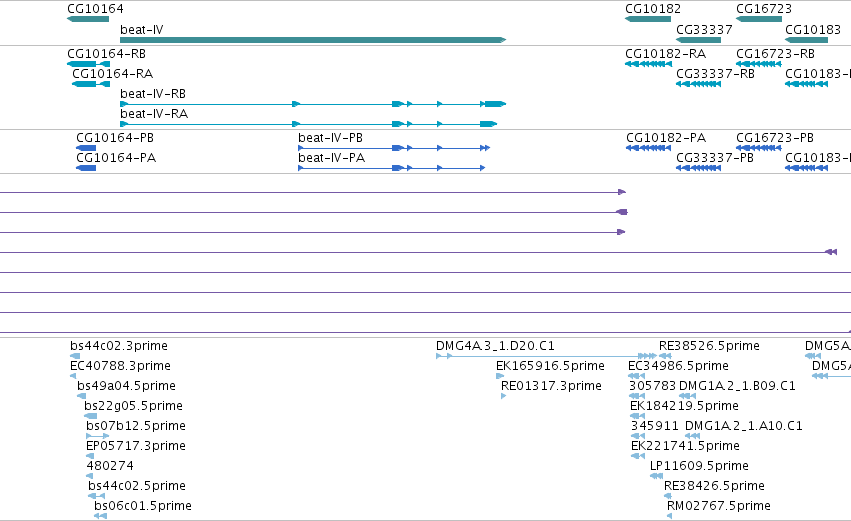
Task: Select the 305783 feature
Action: point(638,396)
